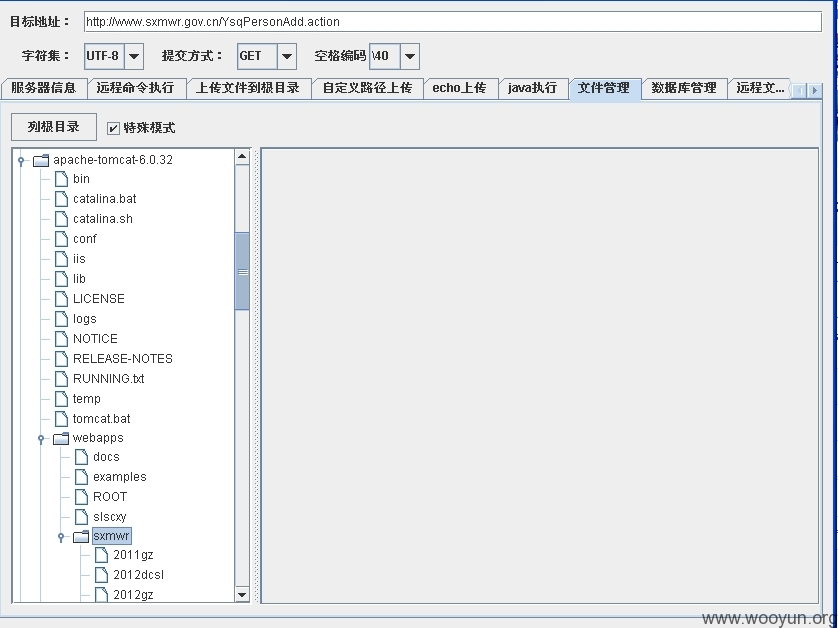Click the tree scrollbar down arrow
838x628 pixels.
[242, 594]
